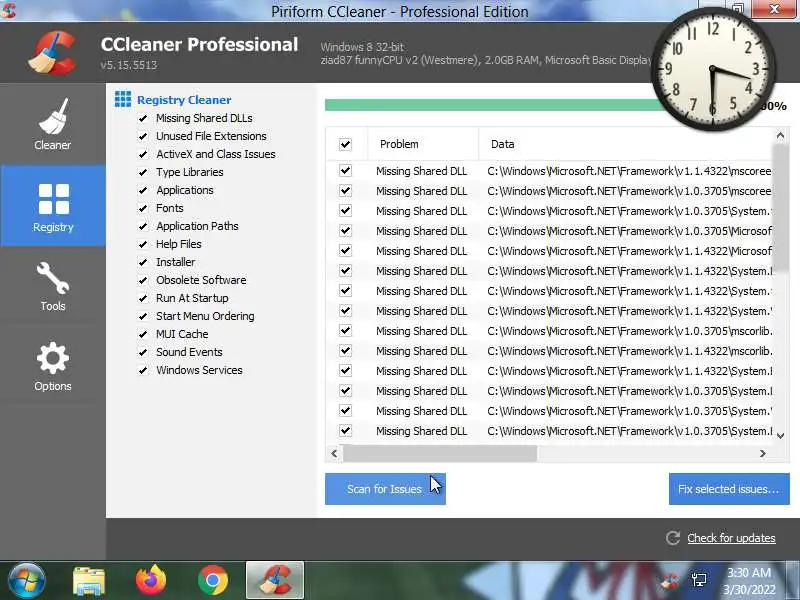Select the CCleaner taskbar button
Screen dimensions: 800x600
(275, 580)
